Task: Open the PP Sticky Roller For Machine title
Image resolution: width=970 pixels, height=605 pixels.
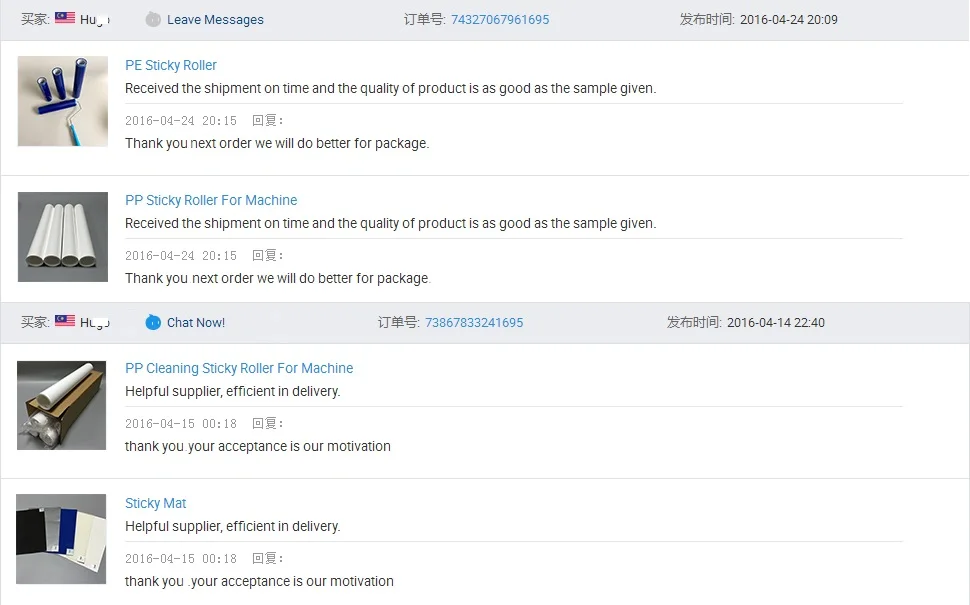Action: (x=211, y=200)
